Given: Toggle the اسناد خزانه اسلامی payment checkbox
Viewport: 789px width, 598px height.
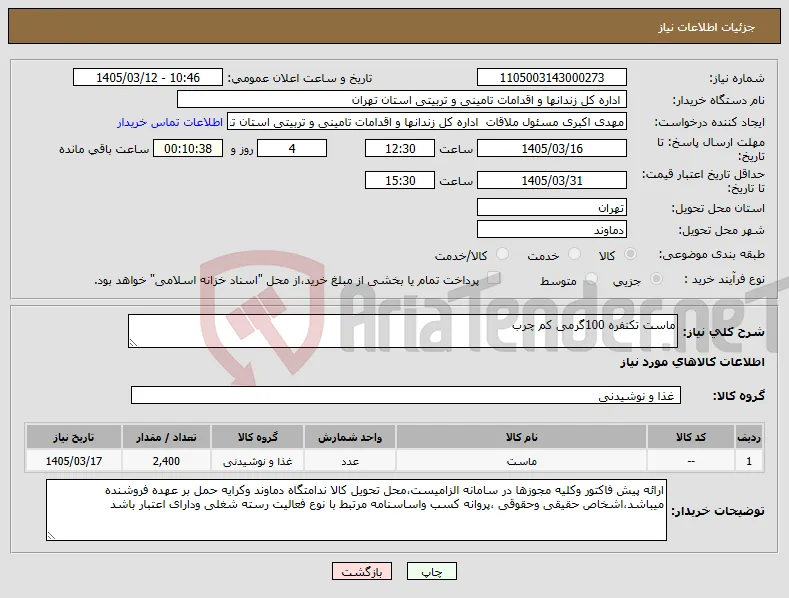Looking at the screenshot, I should point(494,278).
